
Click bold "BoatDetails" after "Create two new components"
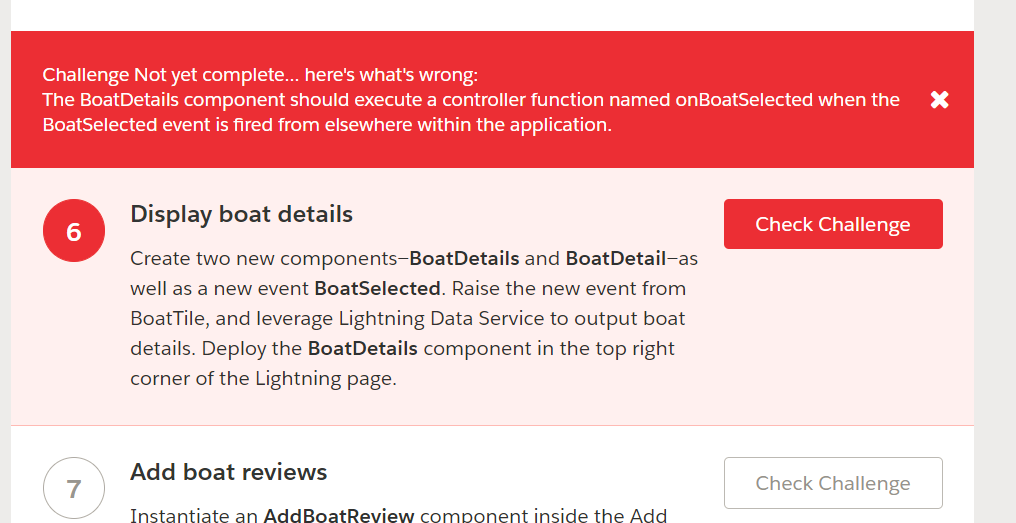pyautogui.click(x=464, y=258)
